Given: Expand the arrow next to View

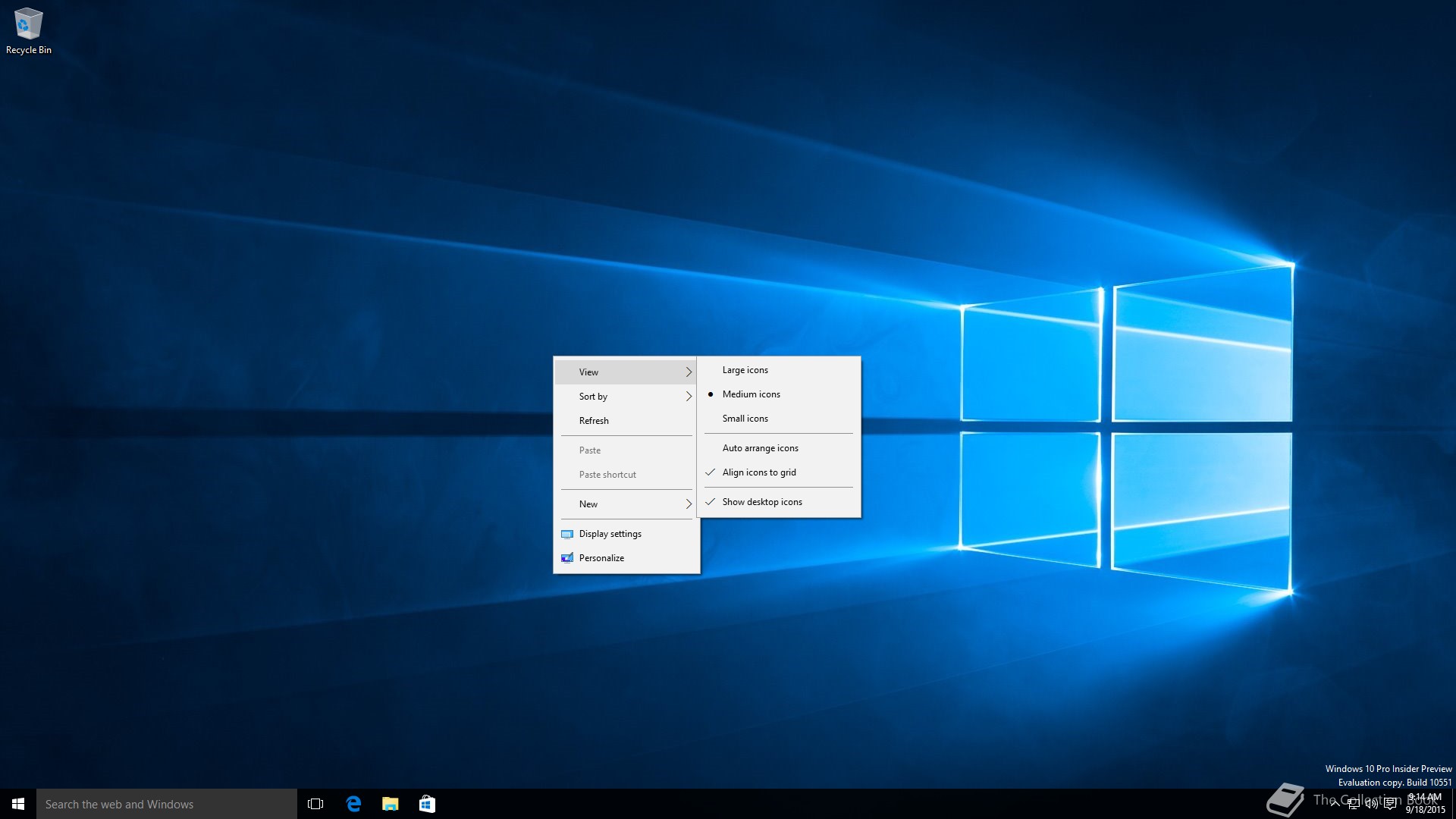Looking at the screenshot, I should pyautogui.click(x=689, y=372).
